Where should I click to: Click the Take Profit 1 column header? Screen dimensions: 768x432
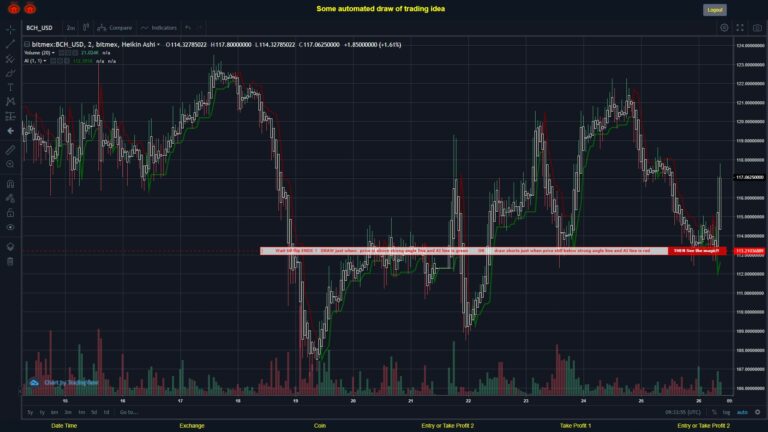(576, 426)
